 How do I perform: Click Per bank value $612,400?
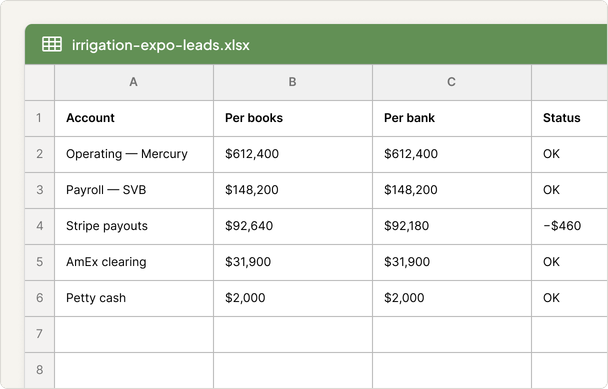[452, 154]
